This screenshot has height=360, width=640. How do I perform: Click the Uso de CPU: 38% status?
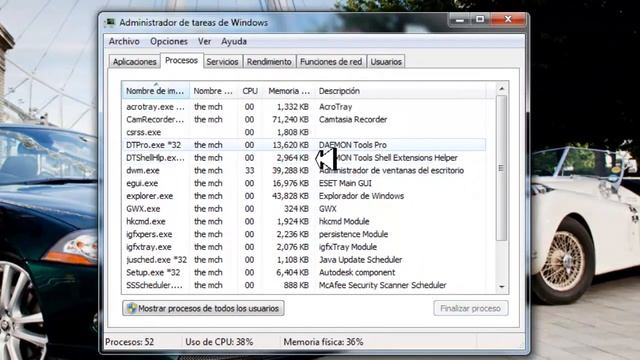point(219,342)
